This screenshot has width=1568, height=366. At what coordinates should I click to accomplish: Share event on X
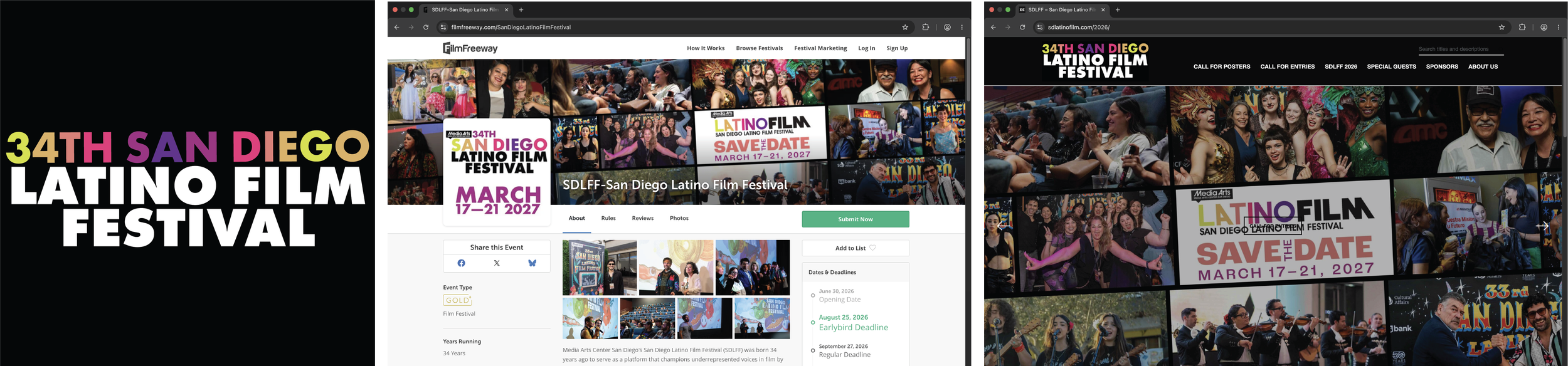tap(497, 263)
